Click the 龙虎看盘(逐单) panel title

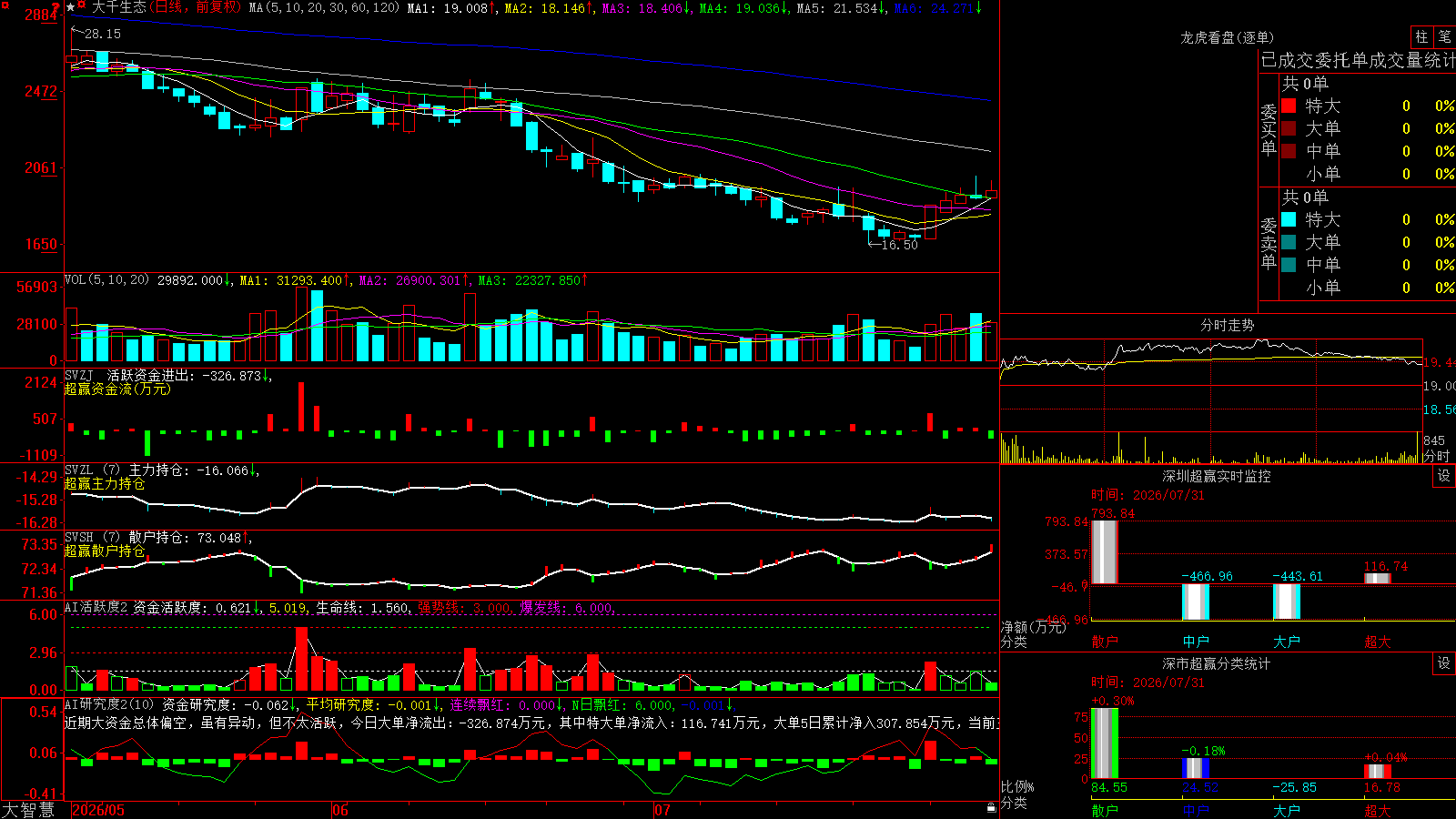pos(1228,37)
